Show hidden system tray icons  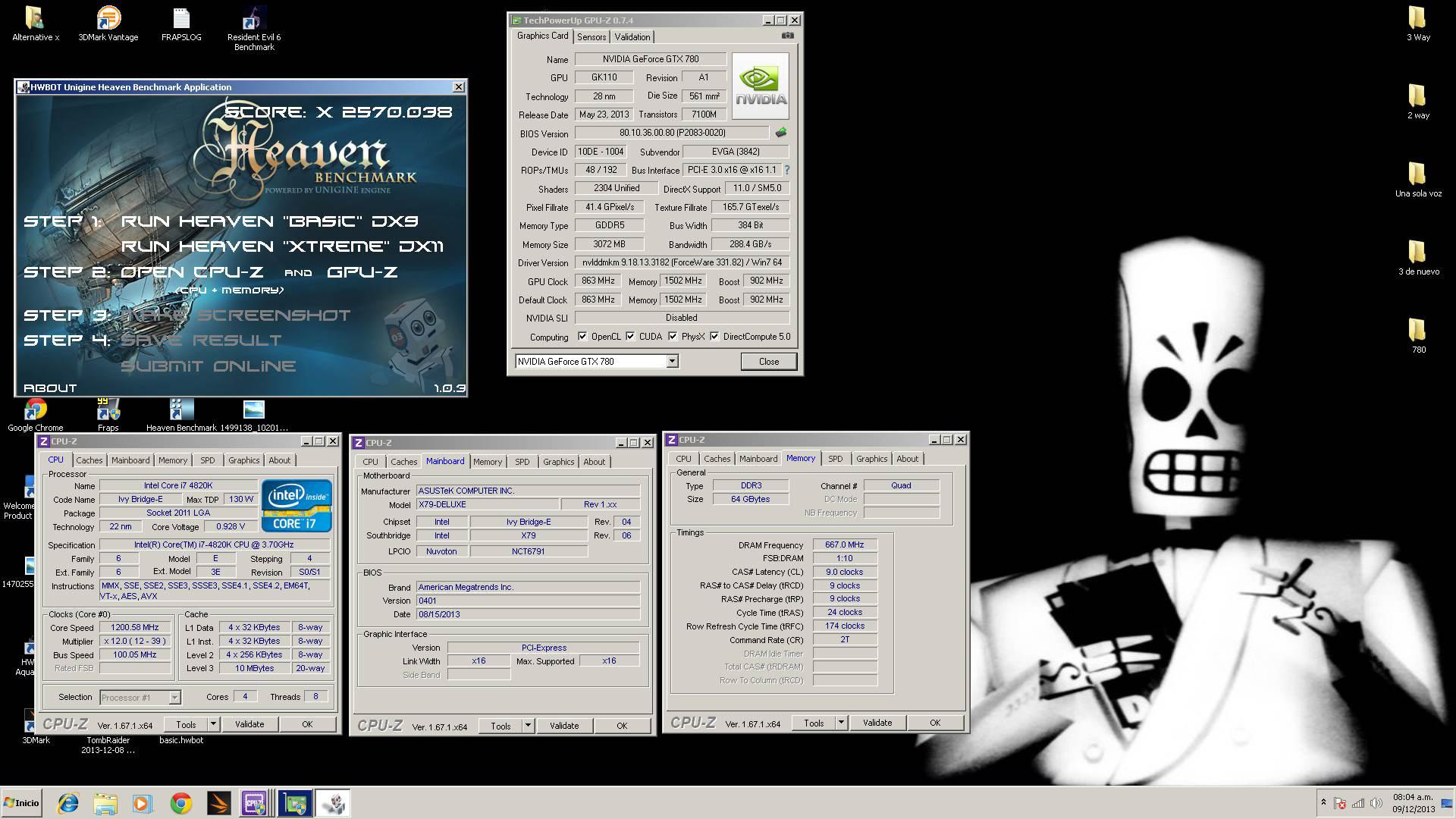[1323, 802]
